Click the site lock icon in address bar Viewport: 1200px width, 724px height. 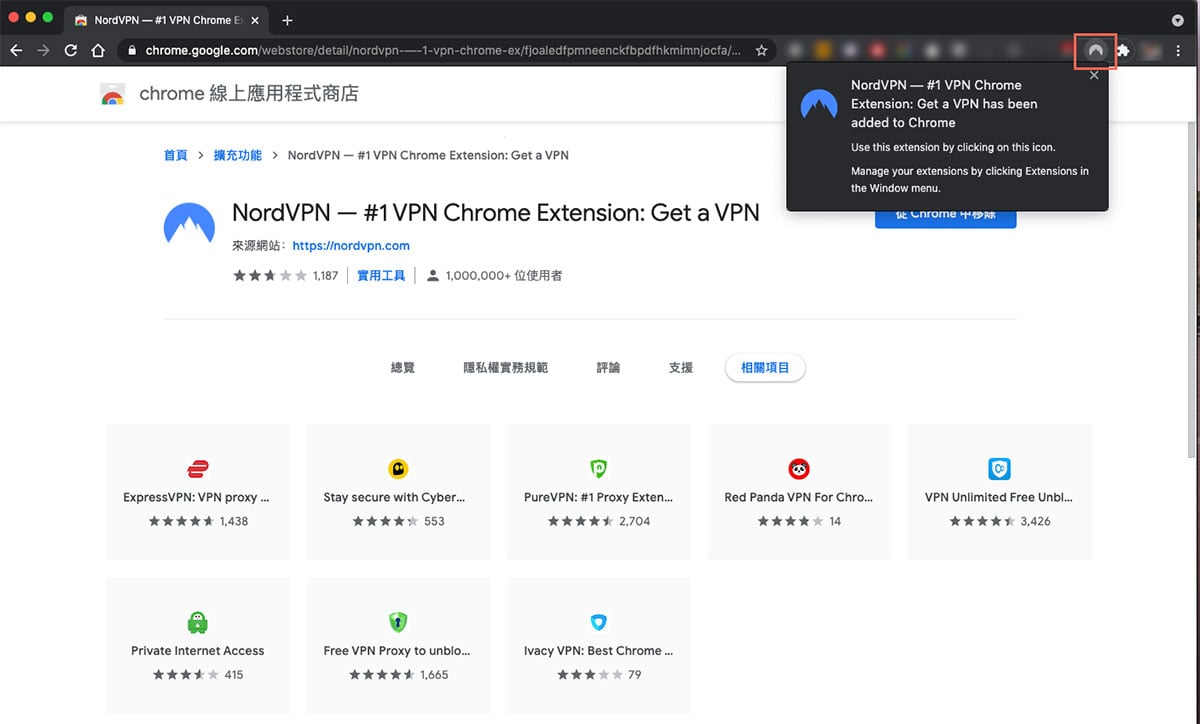[133, 50]
